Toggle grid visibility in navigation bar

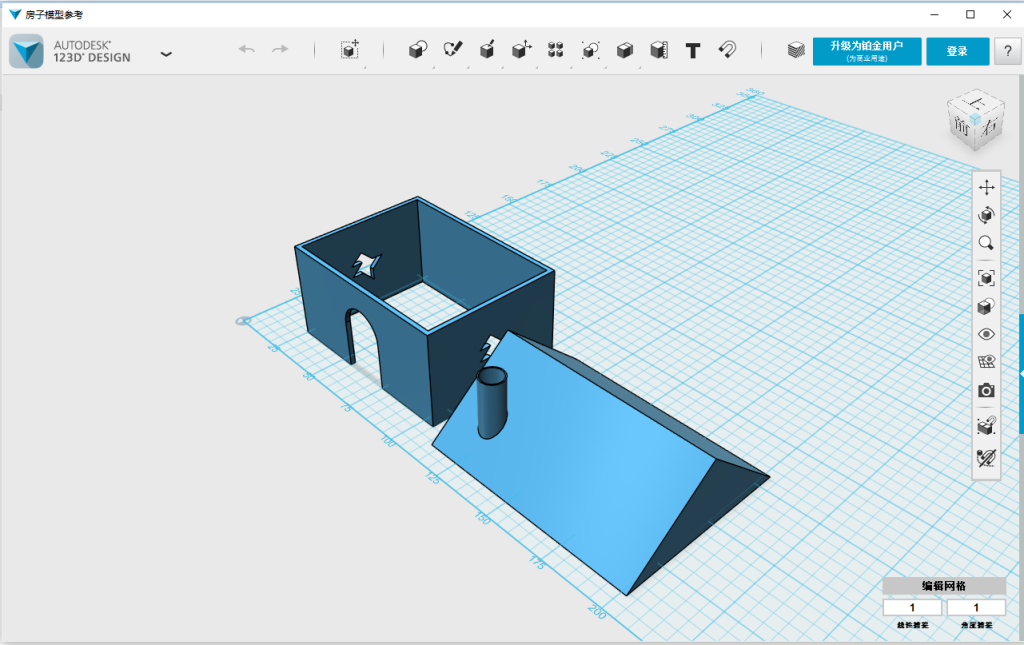tap(986, 362)
